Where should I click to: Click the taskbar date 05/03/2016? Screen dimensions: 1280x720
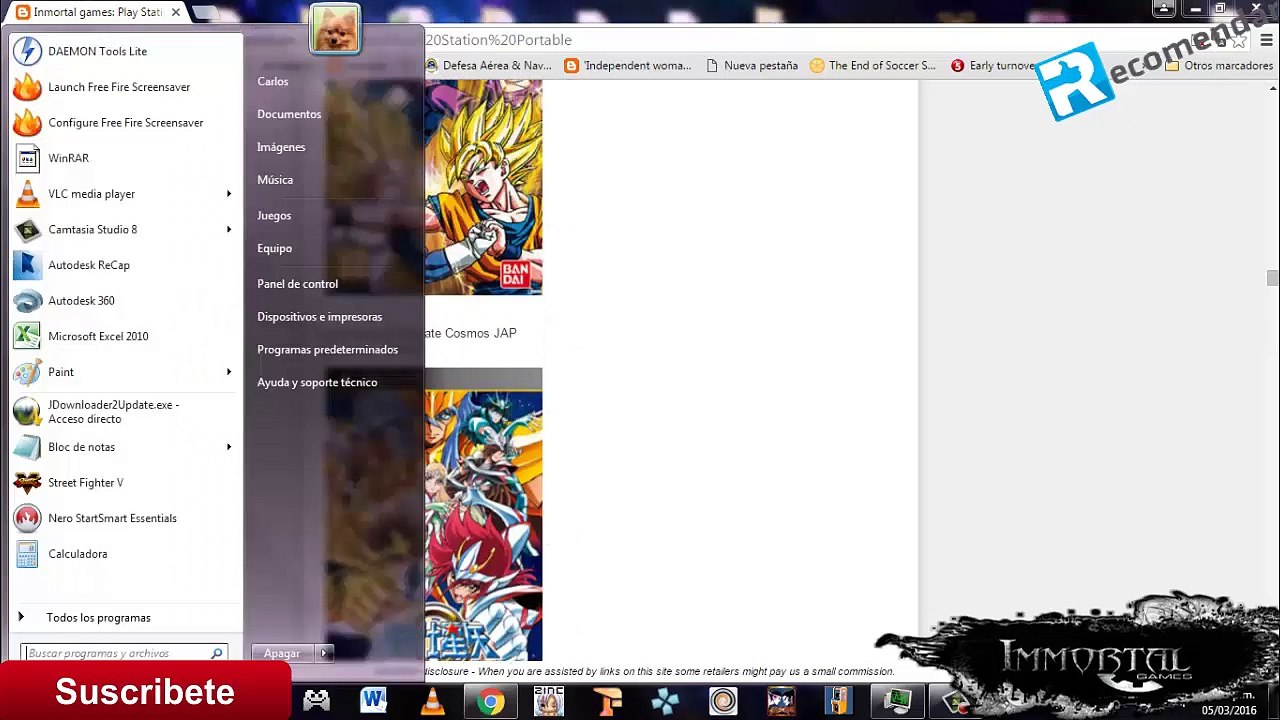click(x=1229, y=711)
